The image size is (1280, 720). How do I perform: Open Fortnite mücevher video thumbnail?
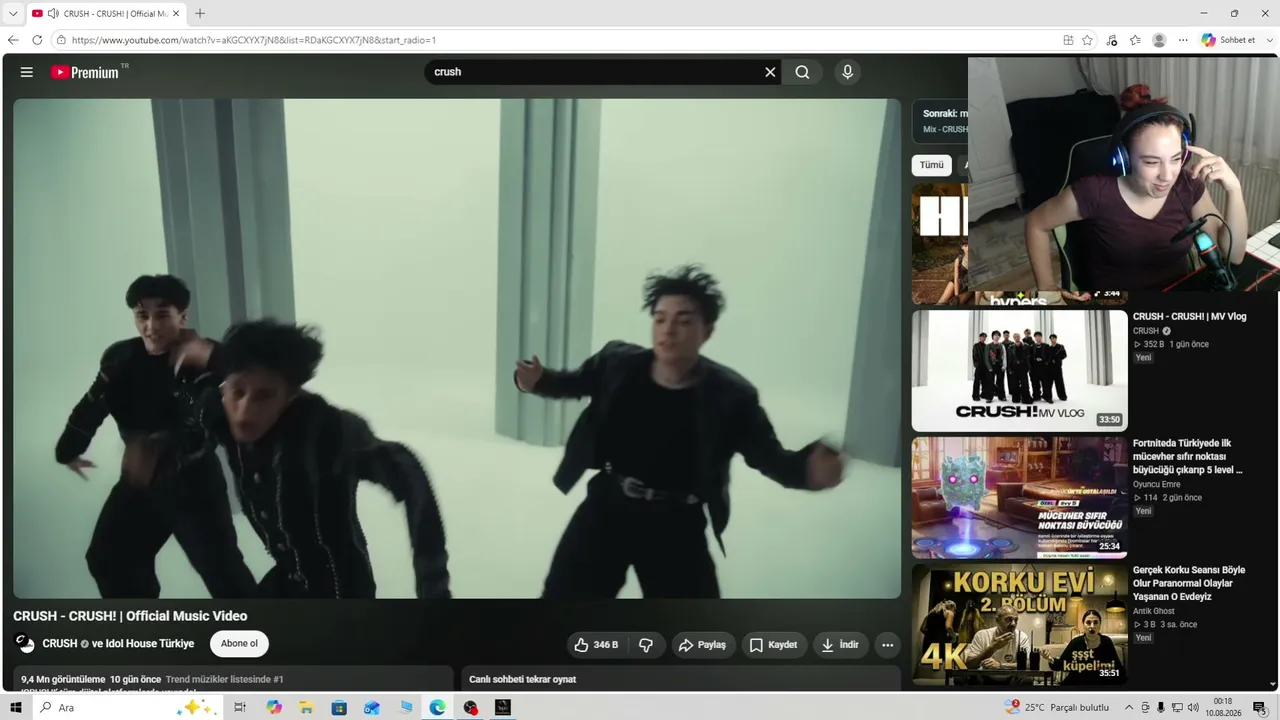tap(1019, 497)
